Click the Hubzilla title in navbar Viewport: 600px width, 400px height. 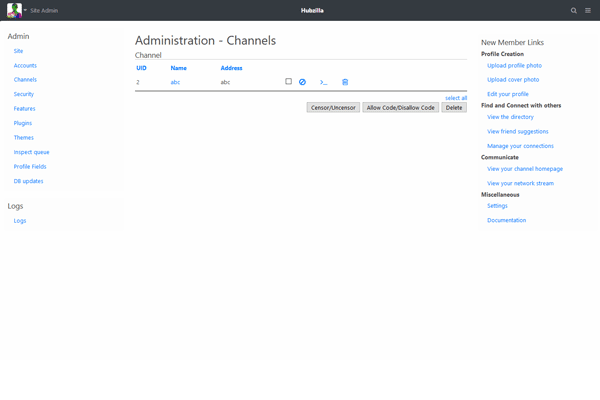tap(300, 10)
